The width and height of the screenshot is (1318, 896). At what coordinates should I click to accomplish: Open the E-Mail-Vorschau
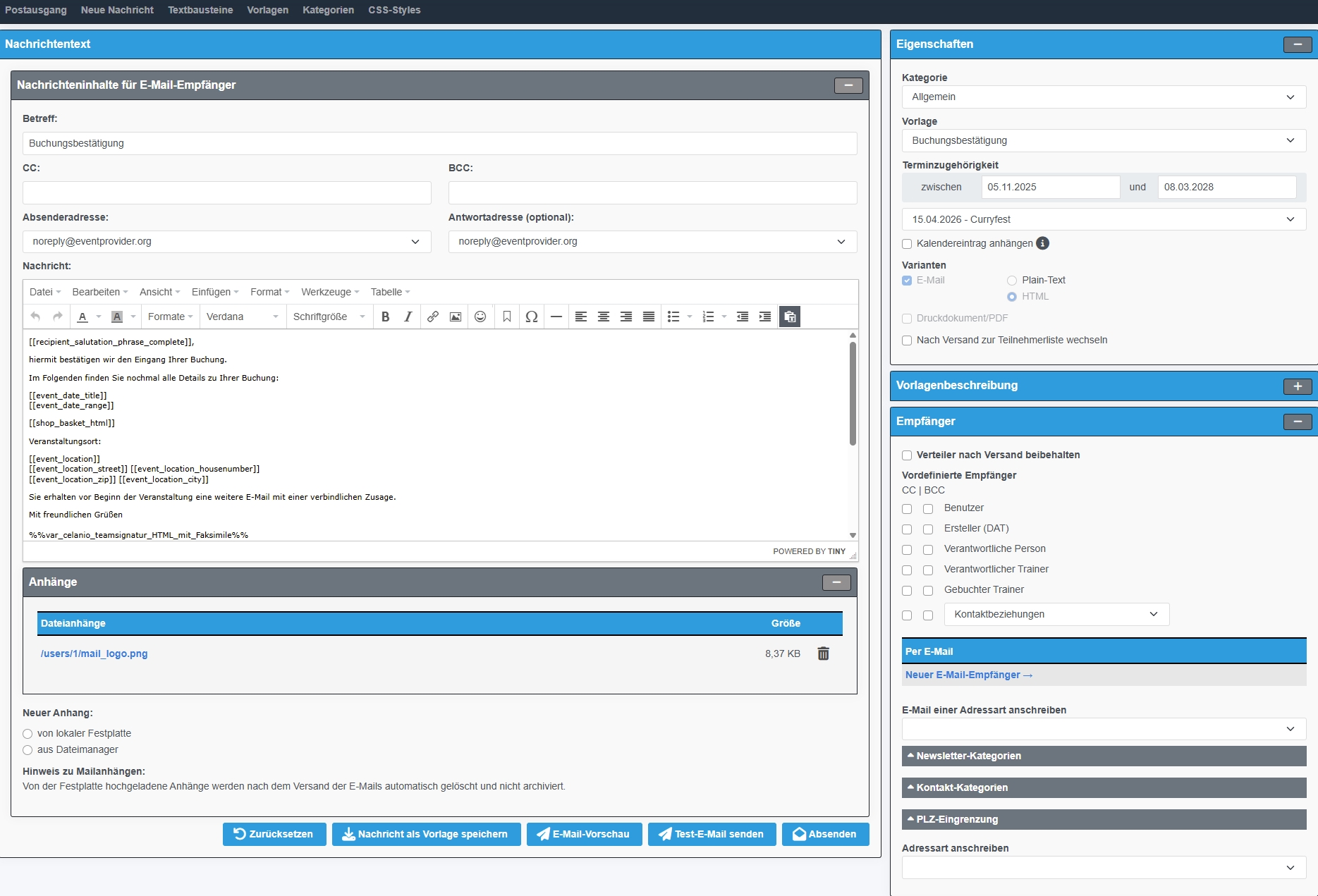coord(584,835)
